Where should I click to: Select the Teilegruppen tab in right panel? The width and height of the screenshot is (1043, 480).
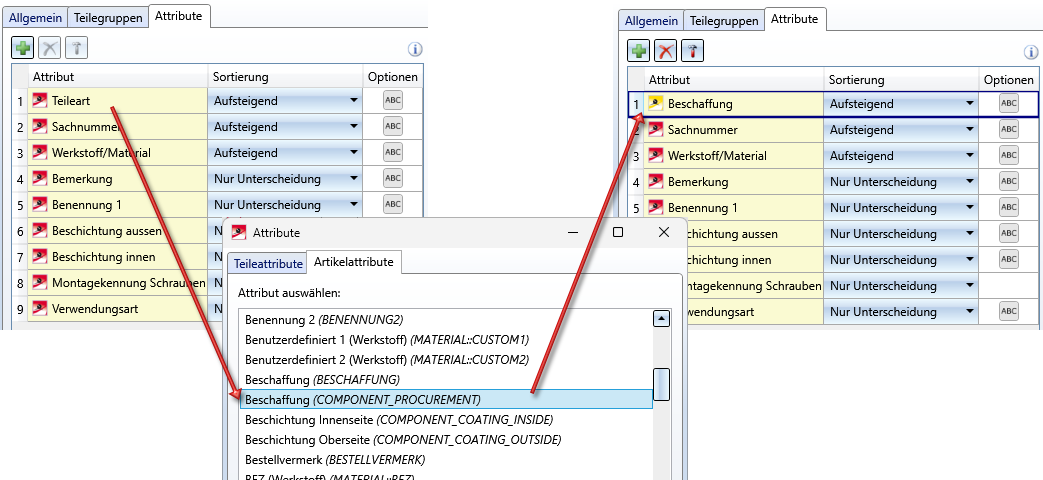(724, 21)
